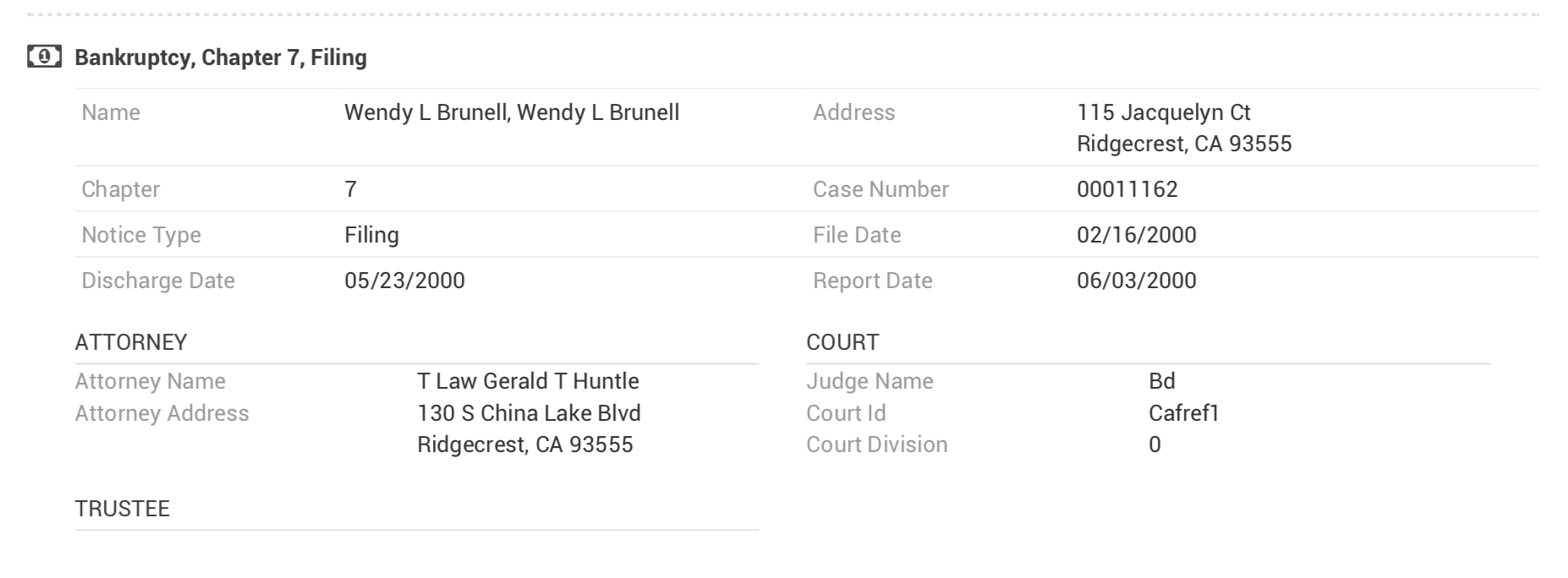Select Ridgecrest, CA 93555 under debtor address
Viewport: 1568px width, 578px height.
pos(1184,144)
